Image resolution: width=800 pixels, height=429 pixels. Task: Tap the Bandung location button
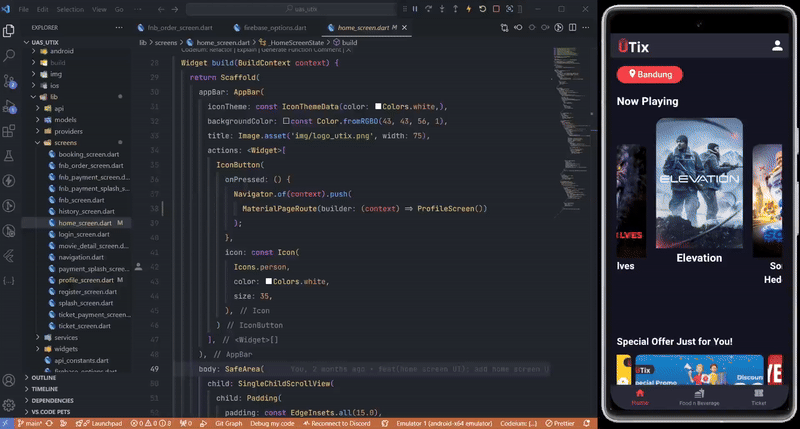coord(650,75)
